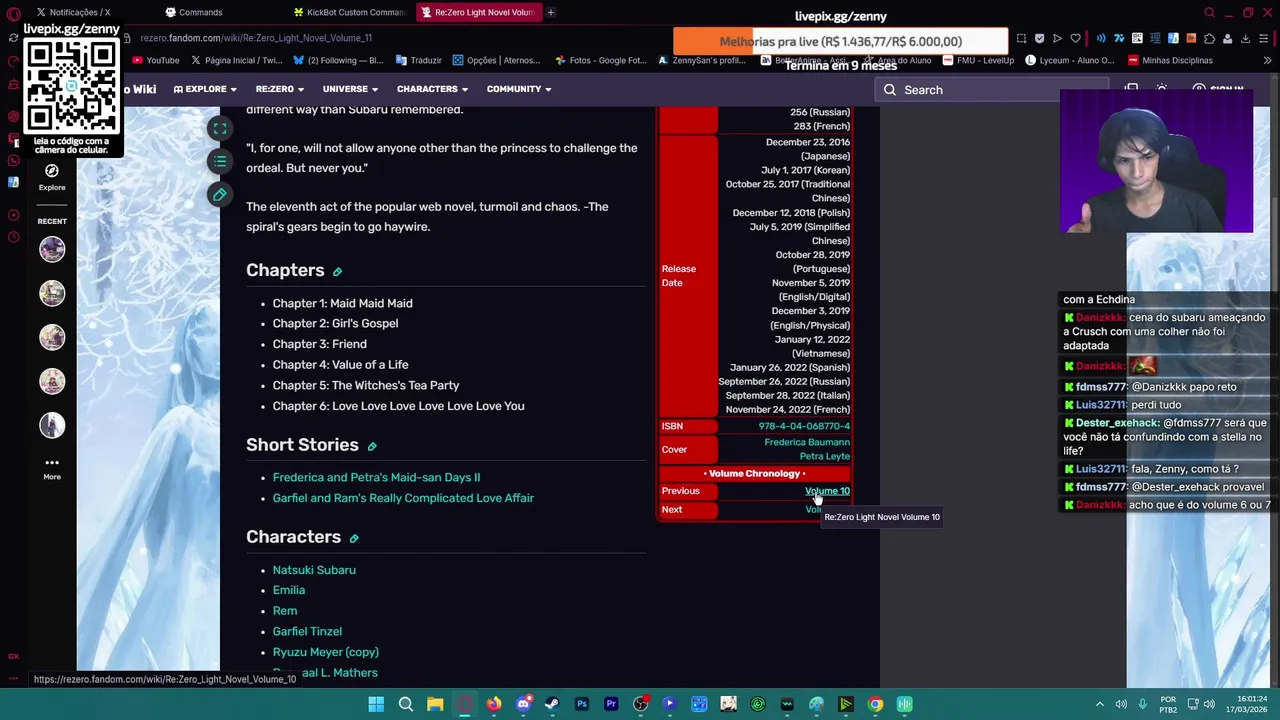The height and width of the screenshot is (720, 1280).
Task: Open the YouTube bookmark
Action: (154, 60)
